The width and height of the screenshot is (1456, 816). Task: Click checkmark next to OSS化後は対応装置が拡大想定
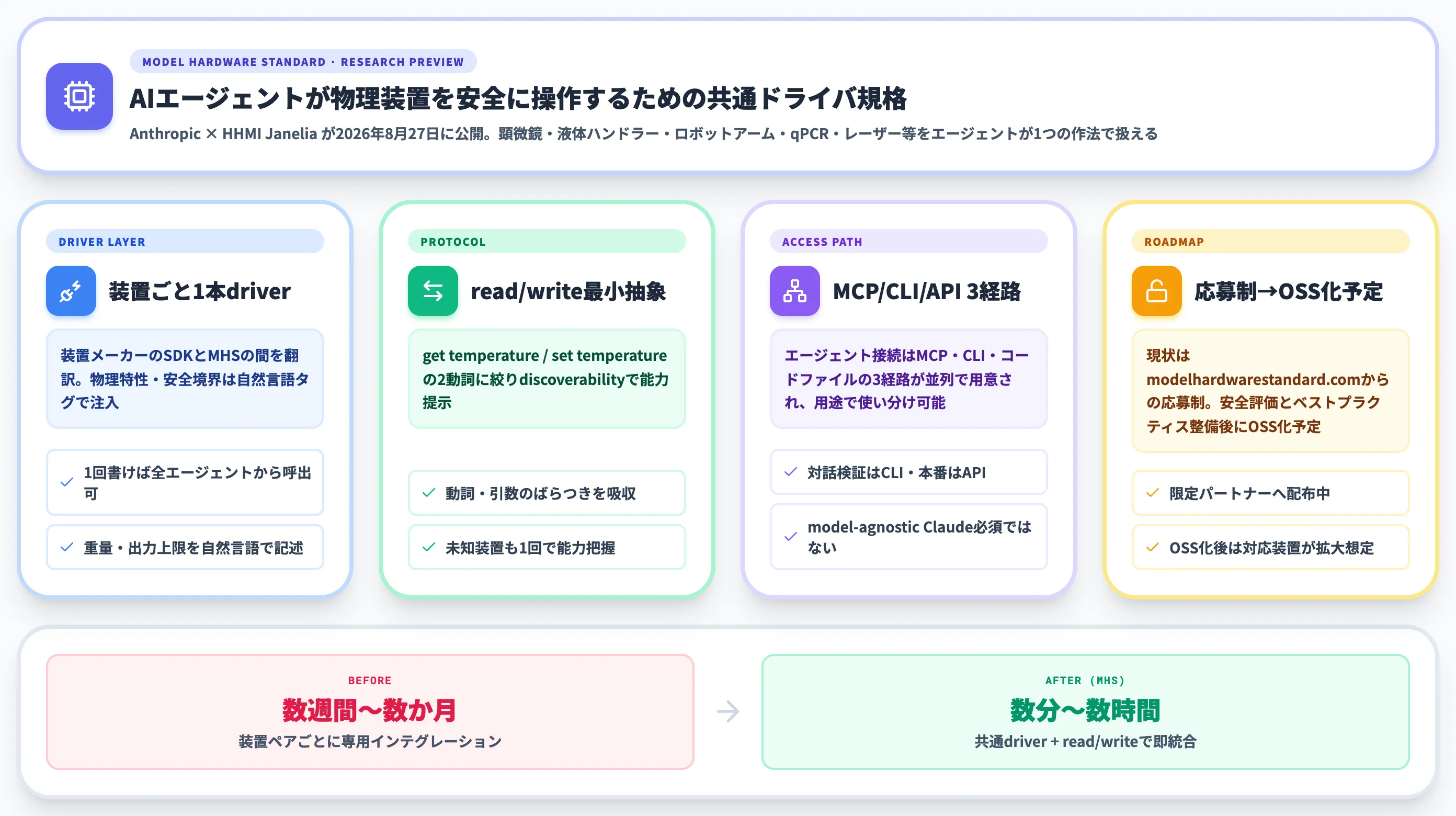tap(1153, 547)
